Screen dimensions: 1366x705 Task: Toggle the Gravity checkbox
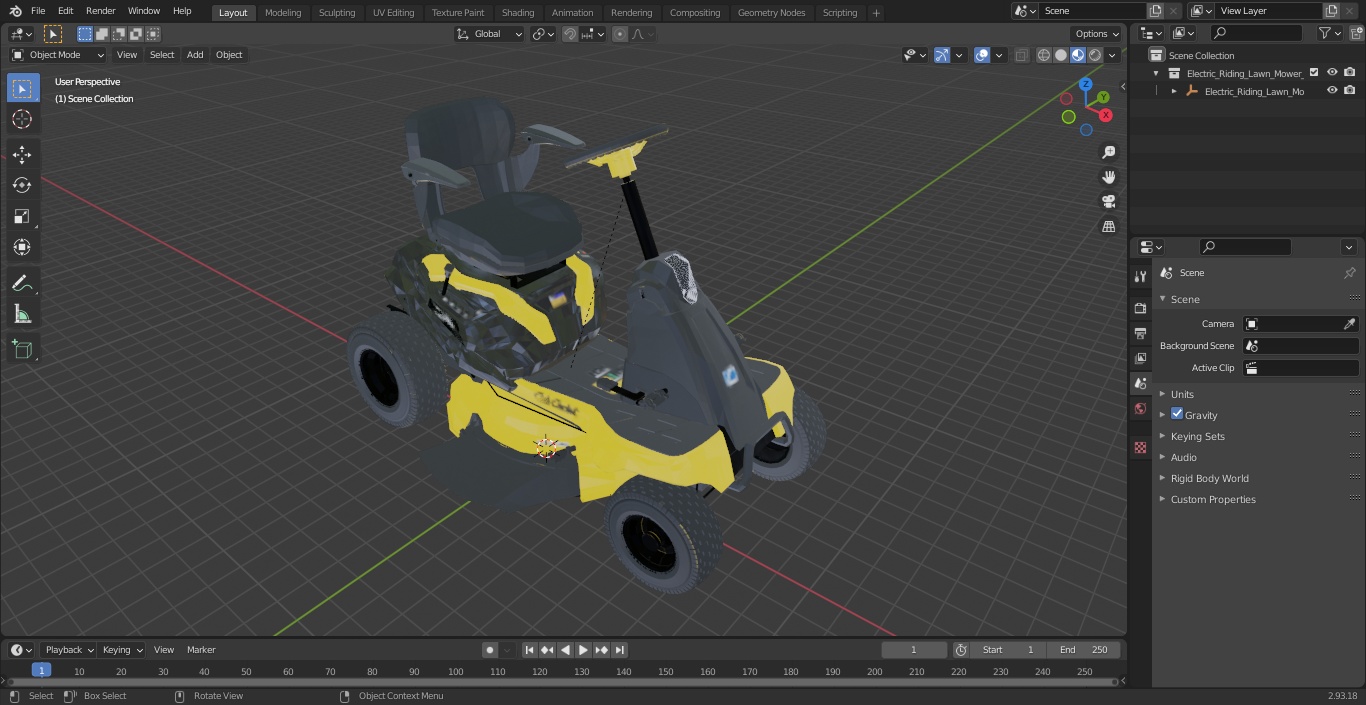pyautogui.click(x=1177, y=414)
